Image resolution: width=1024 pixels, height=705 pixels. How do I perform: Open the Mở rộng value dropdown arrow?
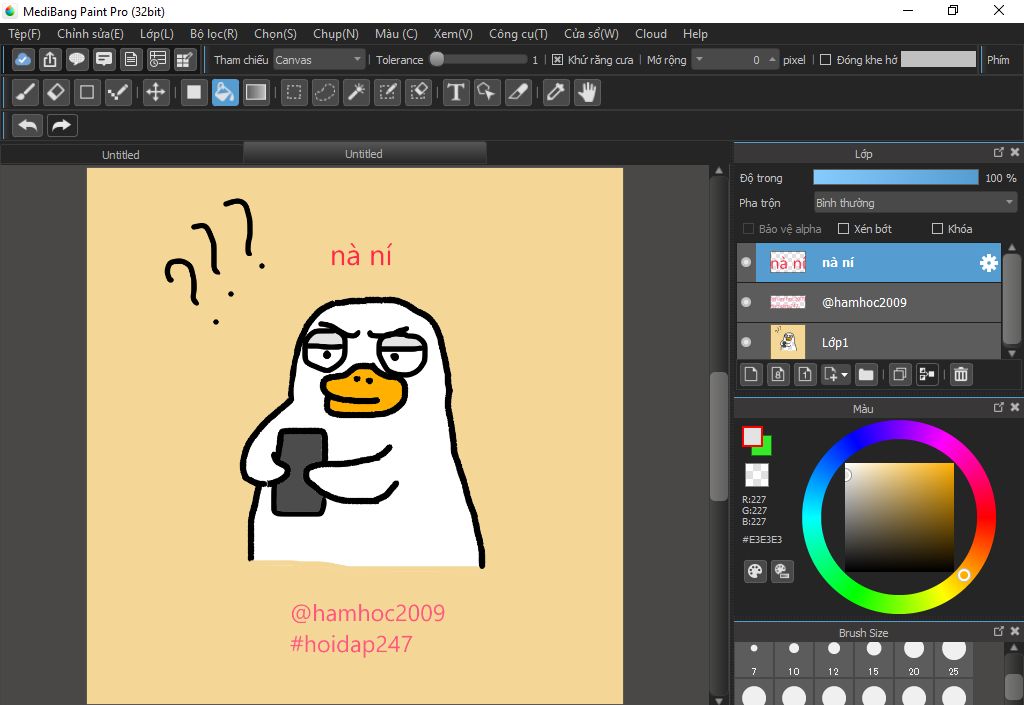699,59
